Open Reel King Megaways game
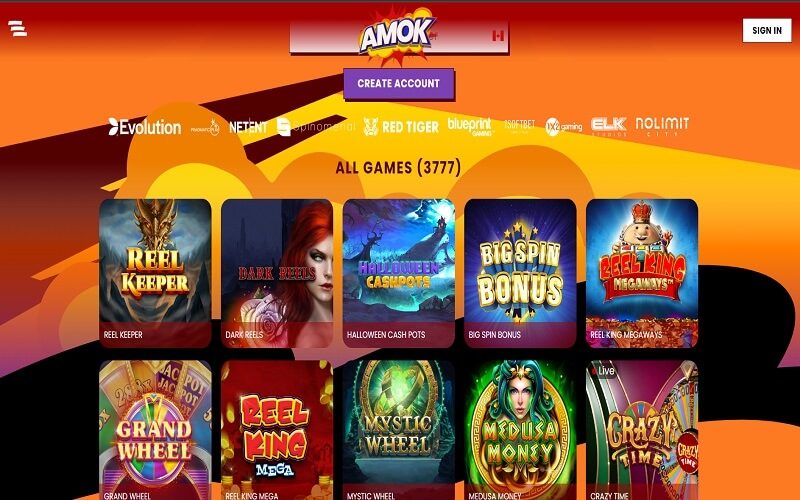Screen dimensions: 800x500 click(x=642, y=273)
